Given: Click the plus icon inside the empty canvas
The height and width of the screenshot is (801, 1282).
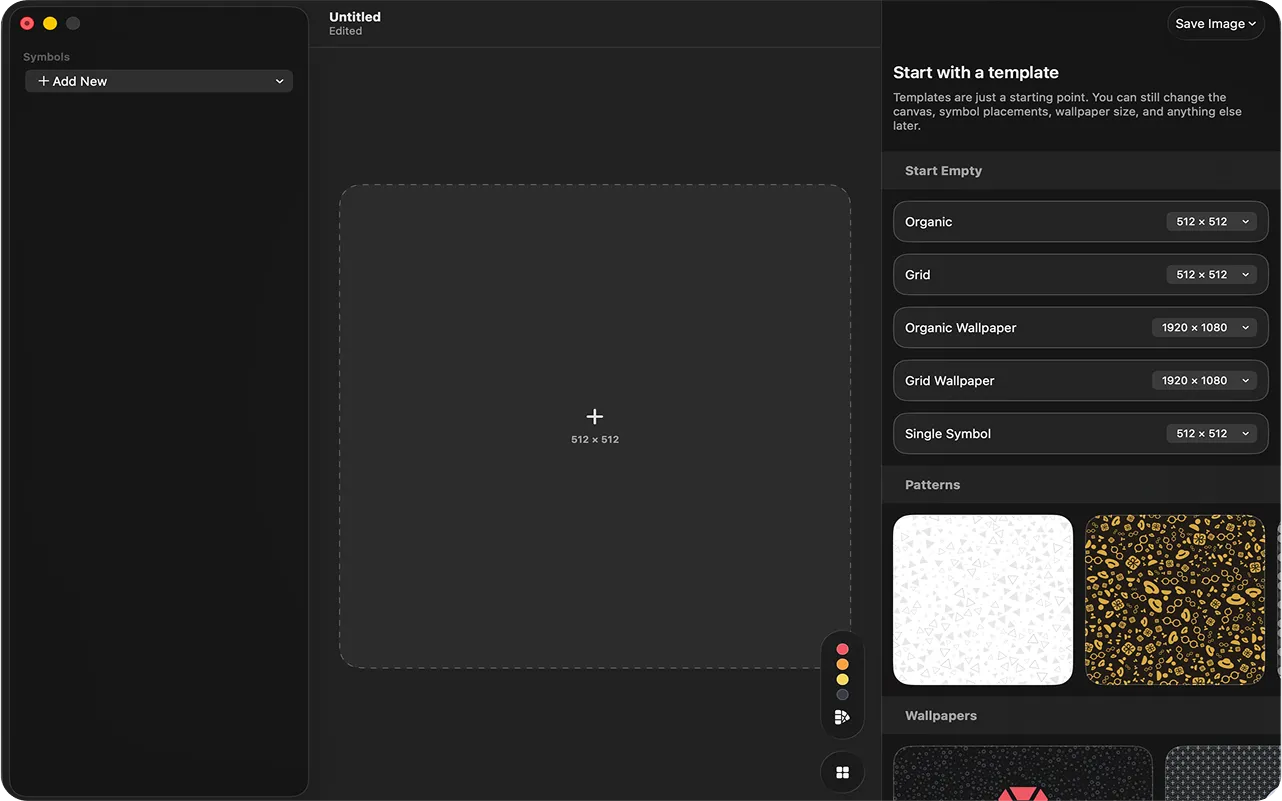Looking at the screenshot, I should coord(595,416).
